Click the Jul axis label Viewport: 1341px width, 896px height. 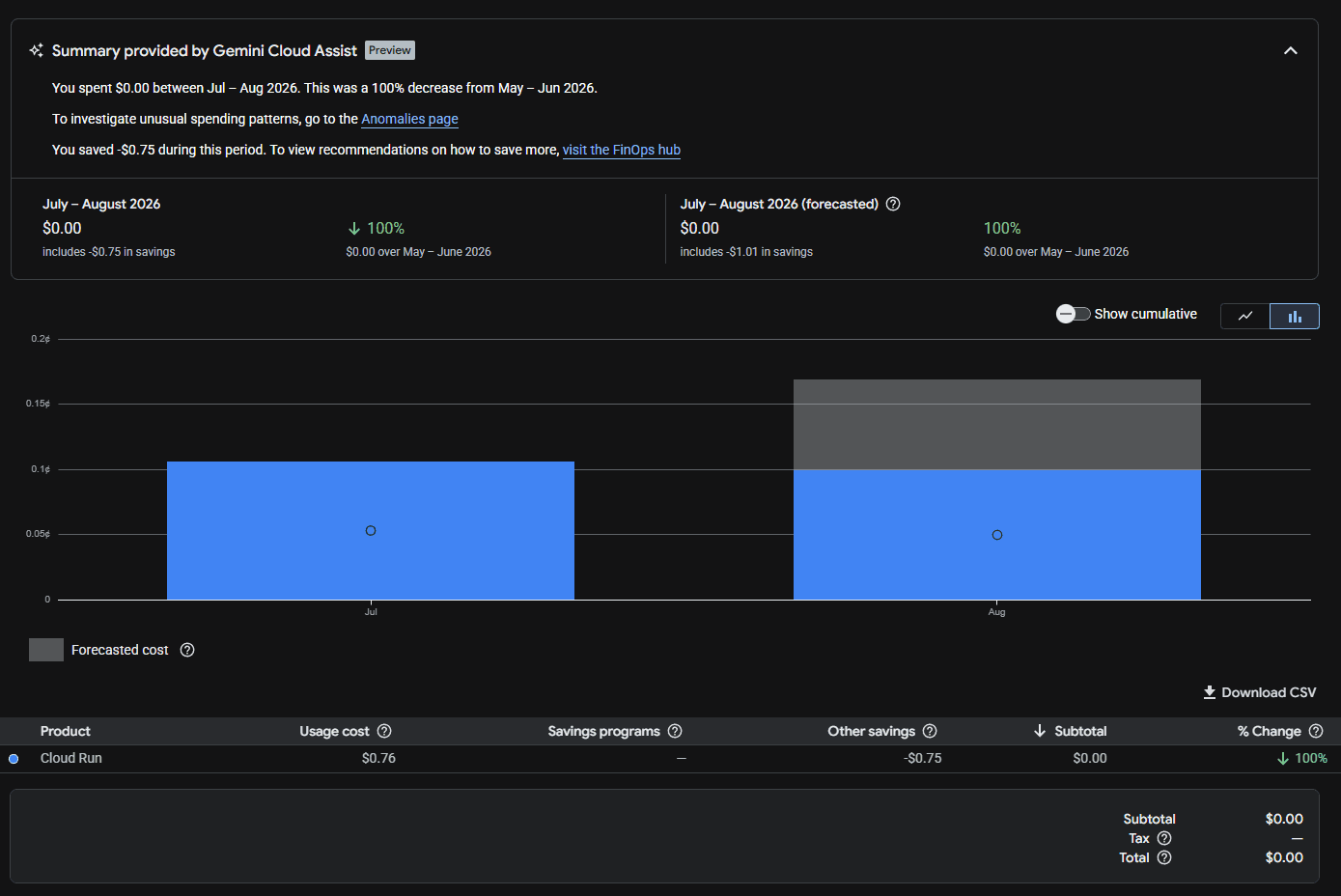(371, 612)
